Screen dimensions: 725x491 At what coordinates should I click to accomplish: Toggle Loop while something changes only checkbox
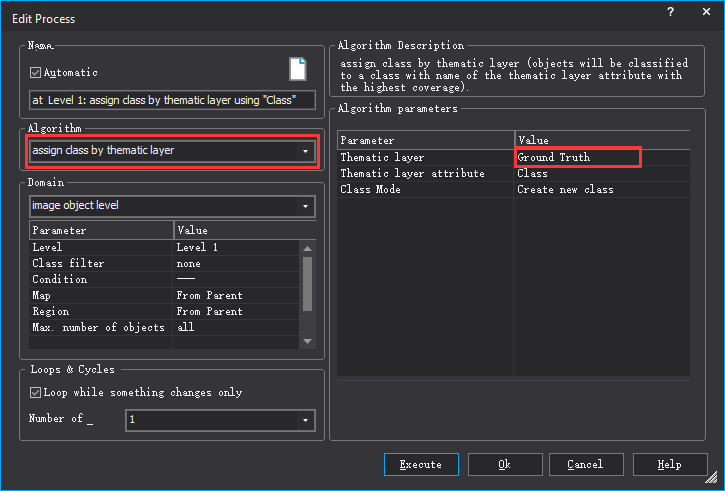pos(36,393)
